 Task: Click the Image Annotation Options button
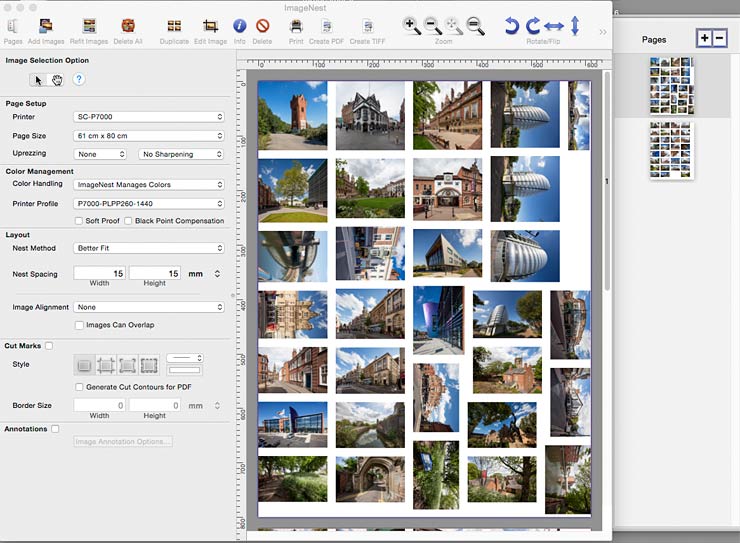(123, 442)
